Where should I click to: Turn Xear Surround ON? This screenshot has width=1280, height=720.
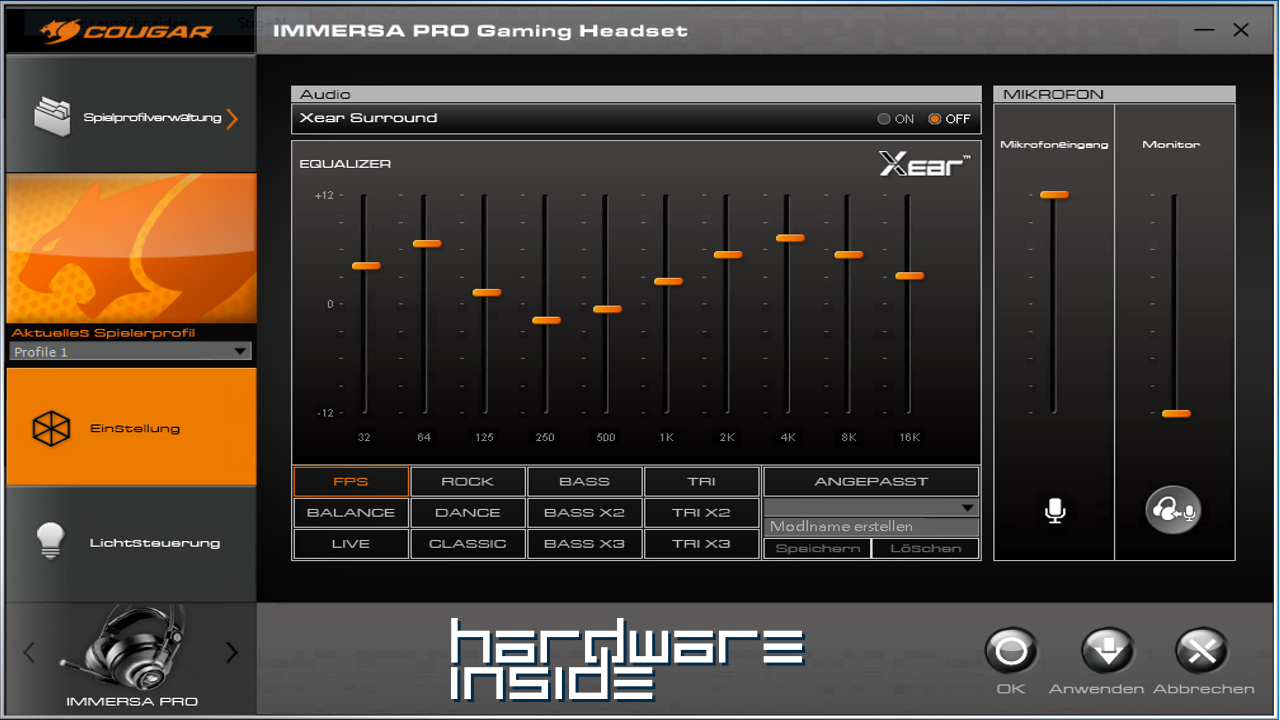(884, 119)
